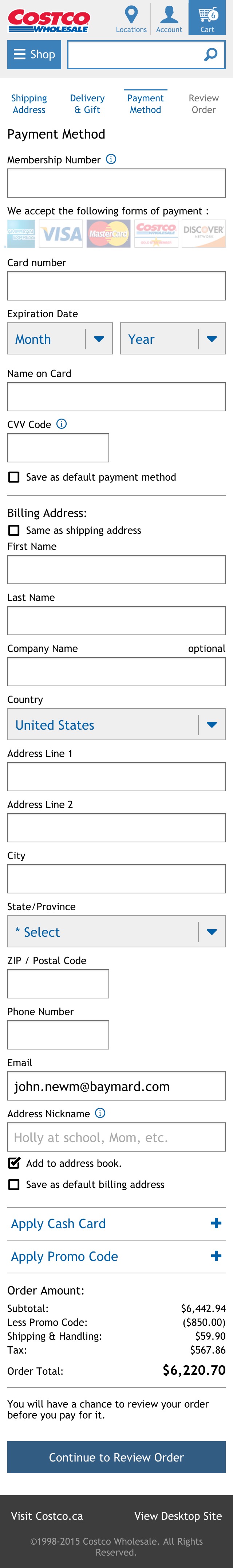
Task: Open the State/Province select menu
Action: tap(115, 932)
